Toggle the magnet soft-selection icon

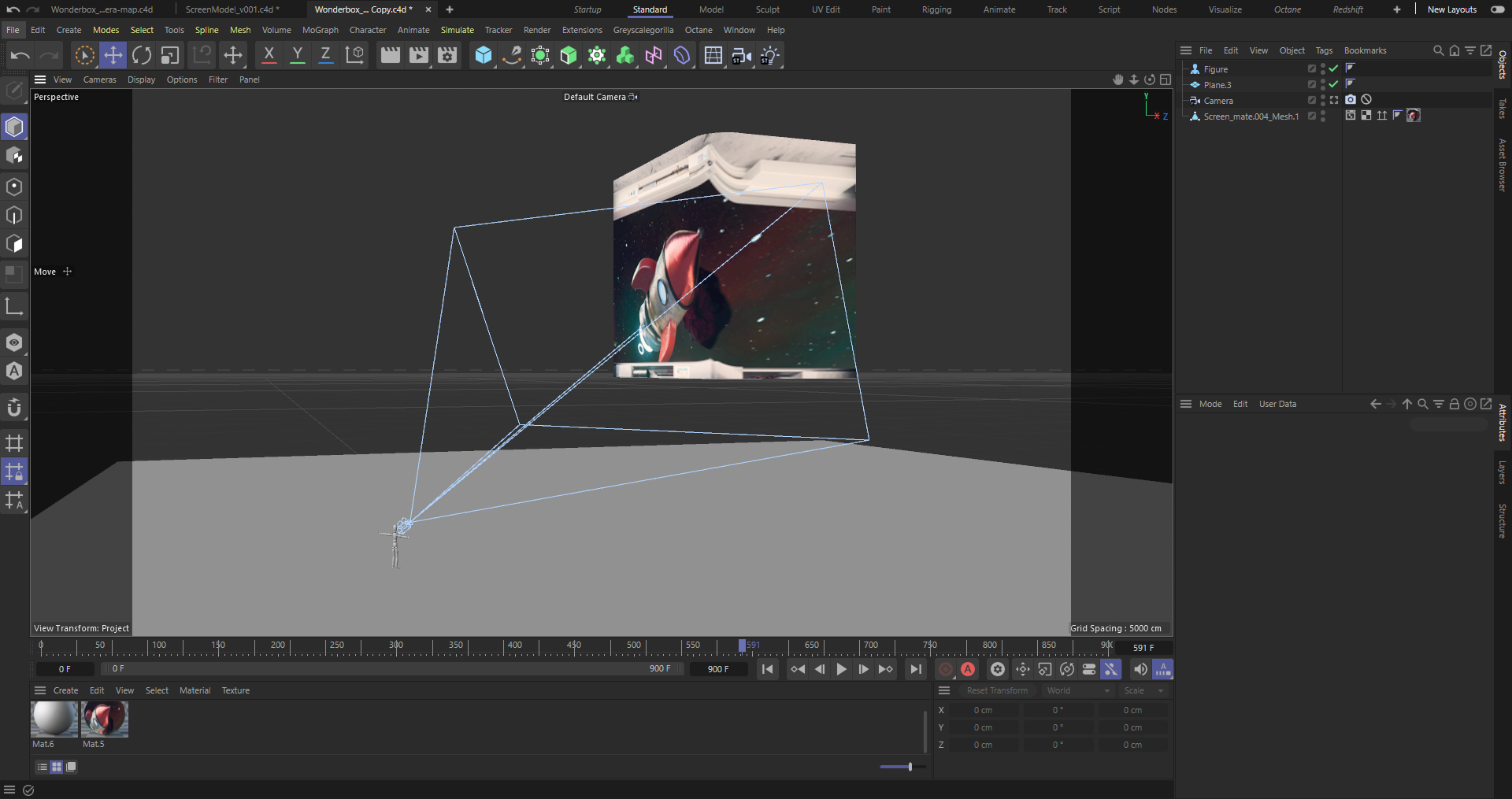tap(14, 408)
